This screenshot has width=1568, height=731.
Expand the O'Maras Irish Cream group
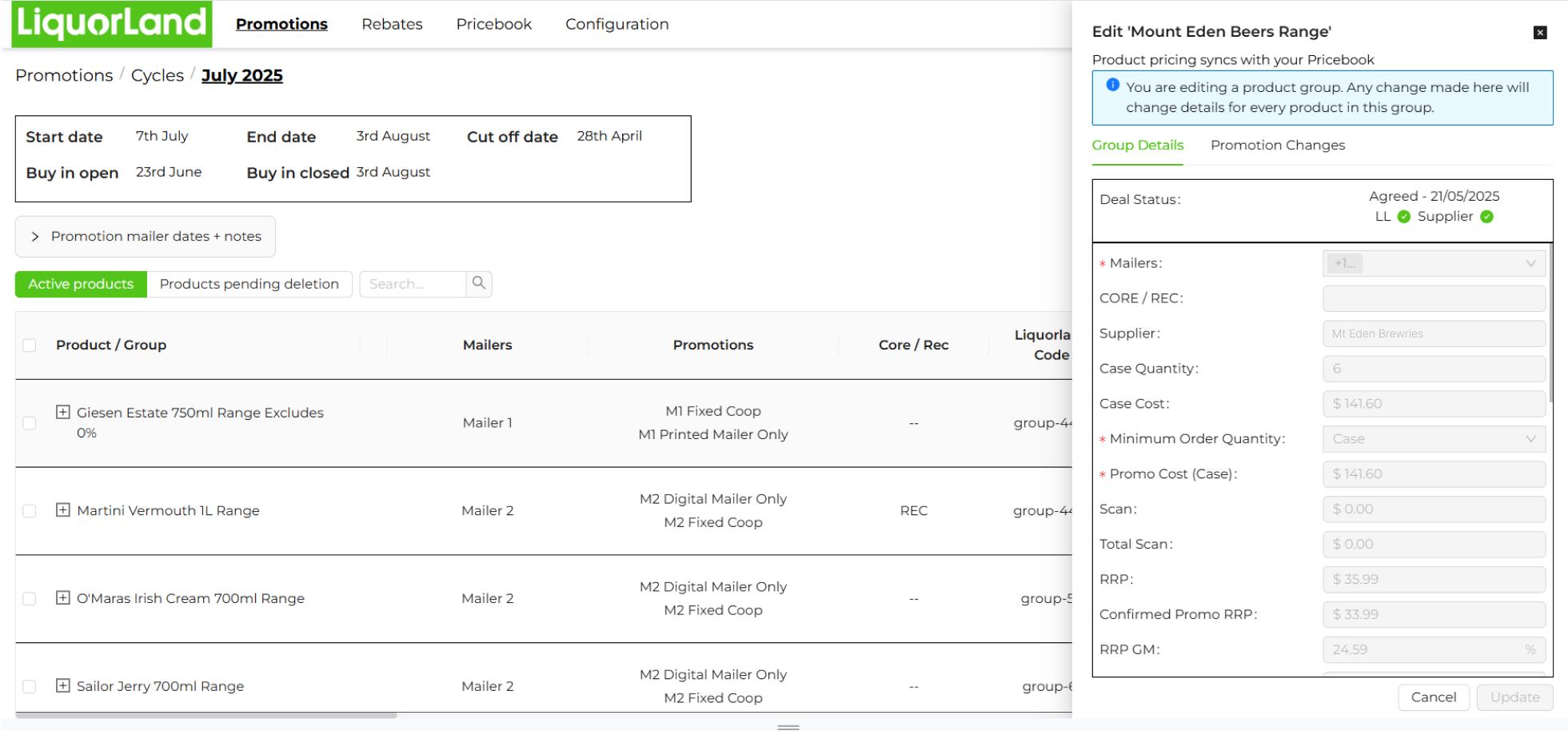63,598
